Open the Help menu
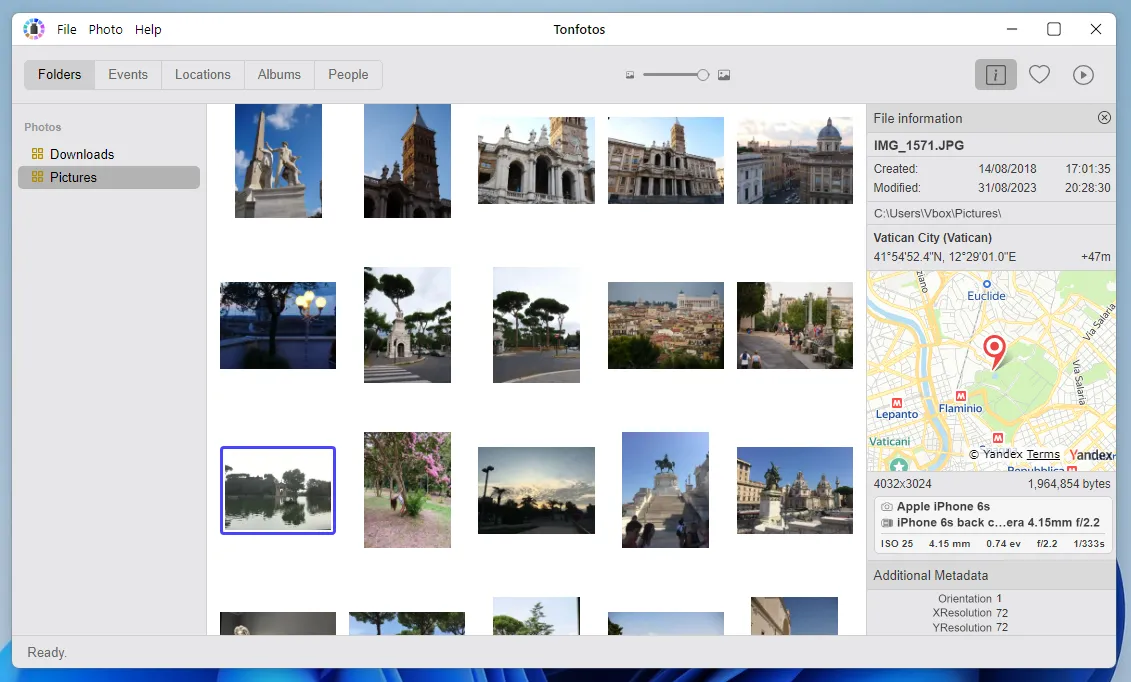 (x=148, y=29)
